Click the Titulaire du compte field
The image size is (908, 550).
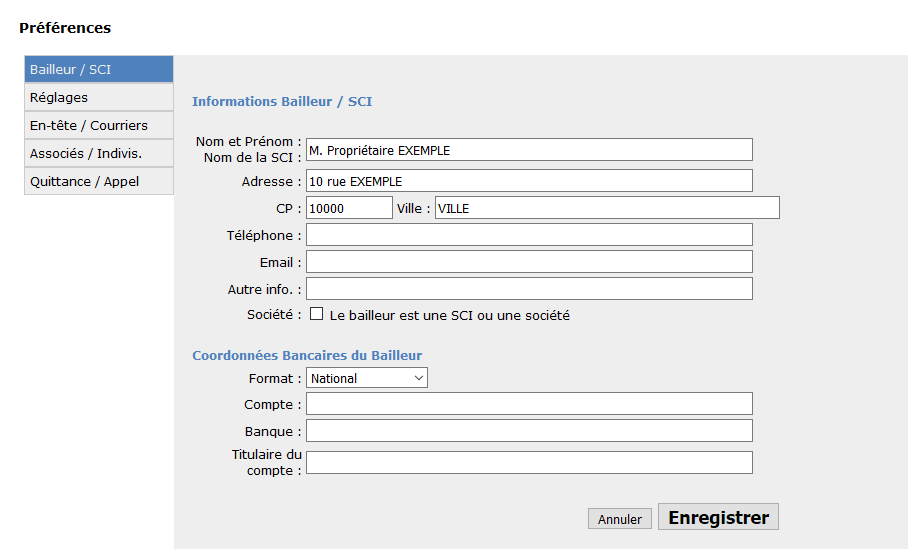(x=528, y=462)
